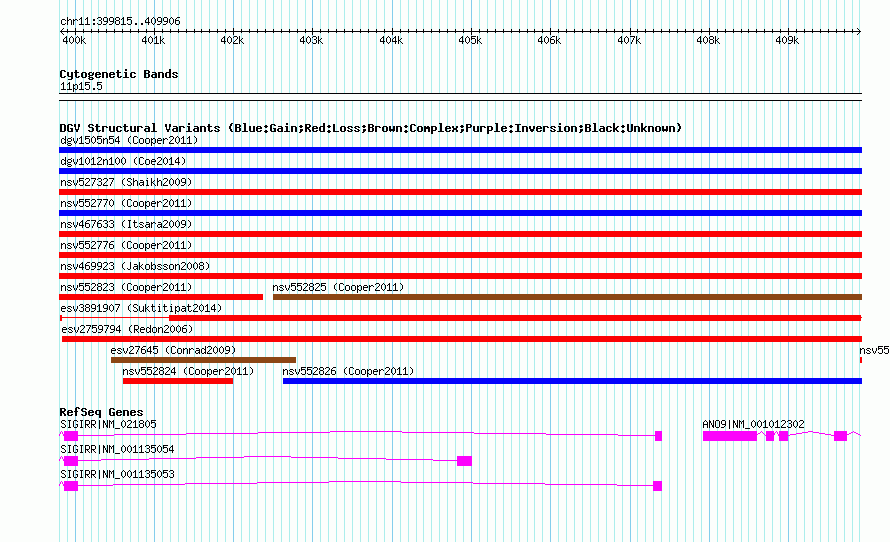Image resolution: width=890 pixels, height=542 pixels.
Task: Open the nsv552826 (Cooper2011) label
Action: tap(348, 371)
